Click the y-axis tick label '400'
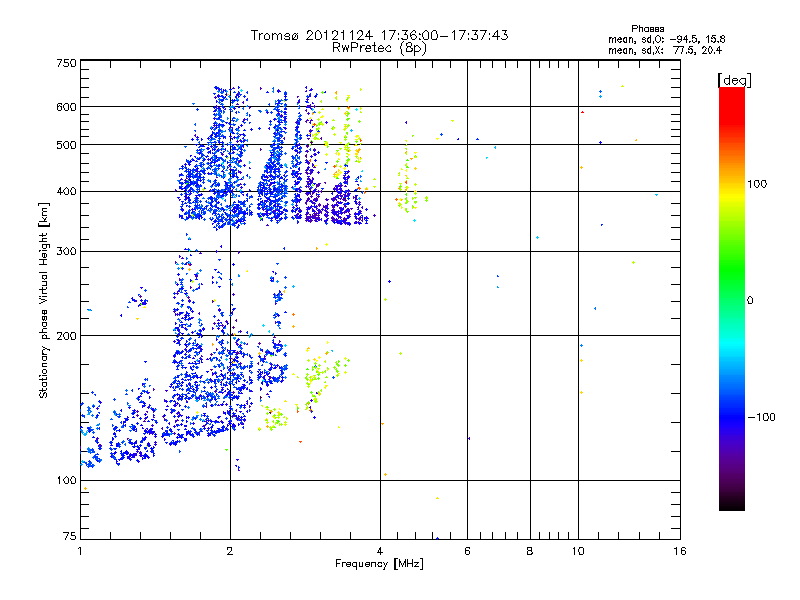 coord(66,192)
